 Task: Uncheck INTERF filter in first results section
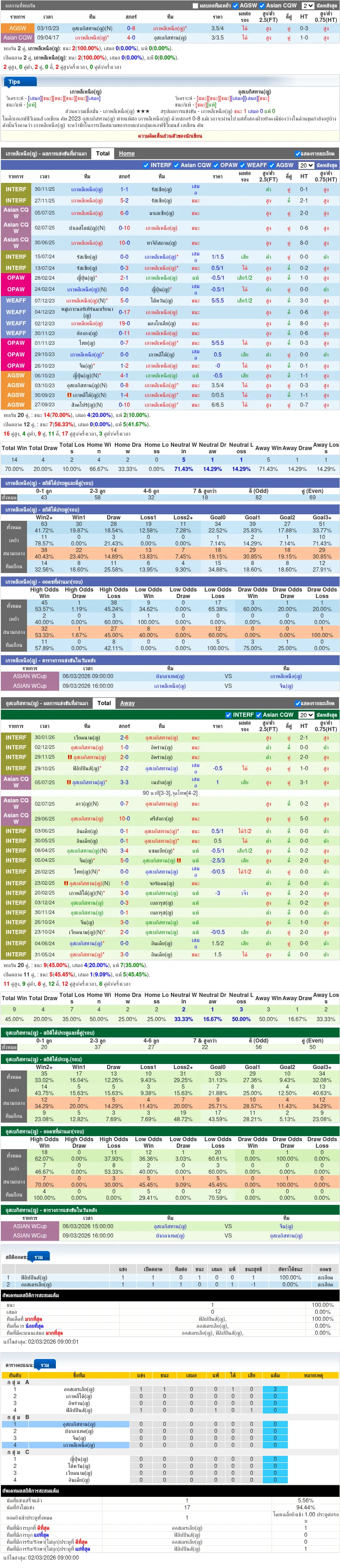[x=146, y=165]
